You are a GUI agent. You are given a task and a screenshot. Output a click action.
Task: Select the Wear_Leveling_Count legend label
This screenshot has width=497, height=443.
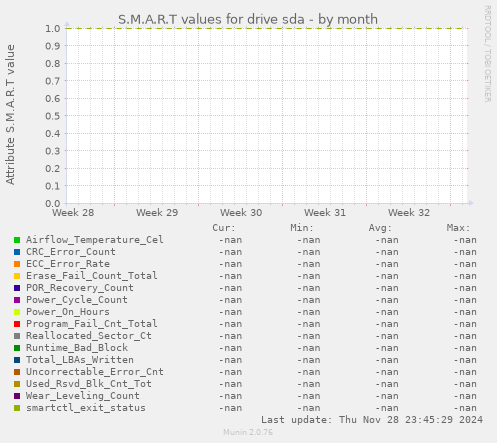click(x=83, y=396)
